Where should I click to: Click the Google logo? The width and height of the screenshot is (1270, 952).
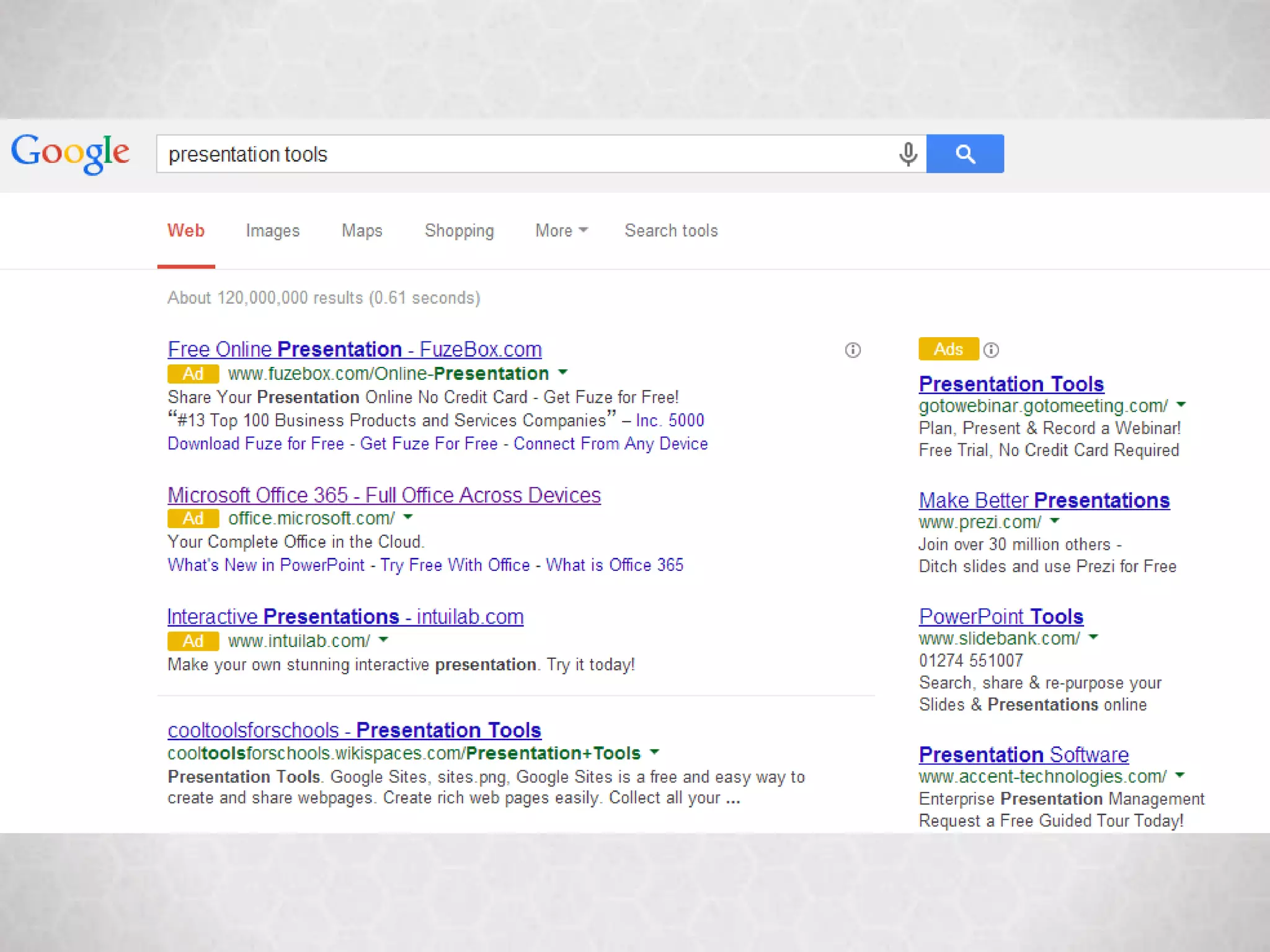[x=70, y=153]
